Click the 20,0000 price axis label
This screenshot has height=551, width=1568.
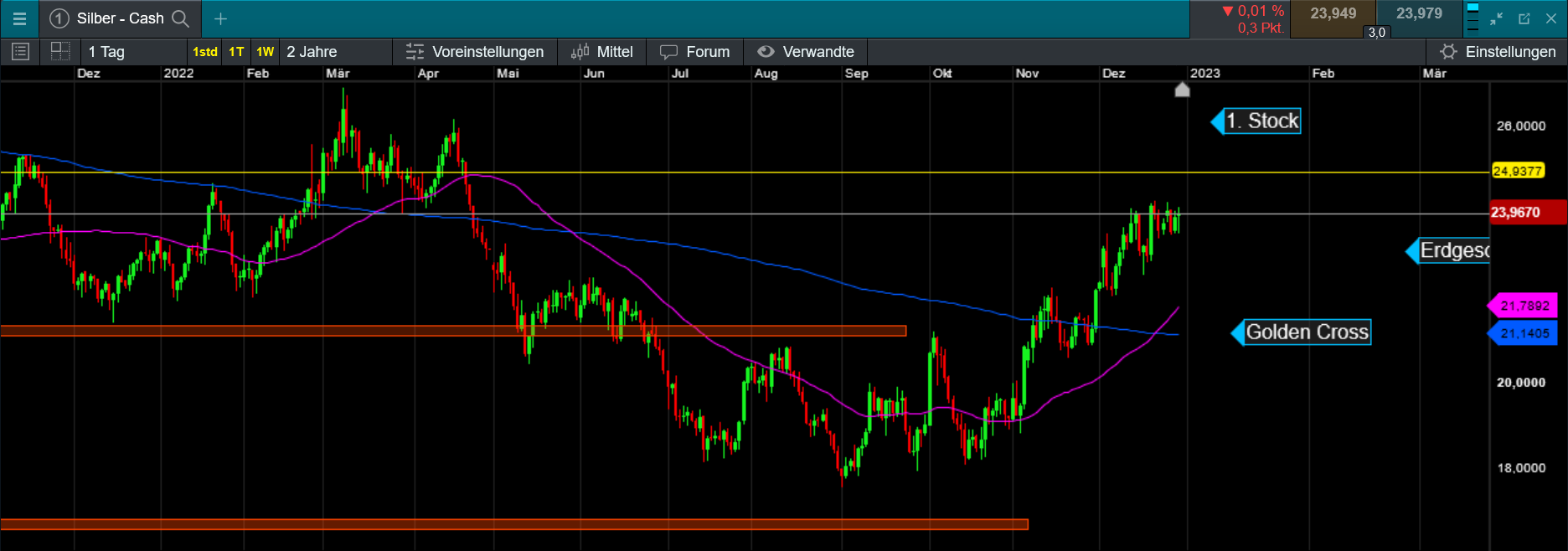pyautogui.click(x=1520, y=382)
